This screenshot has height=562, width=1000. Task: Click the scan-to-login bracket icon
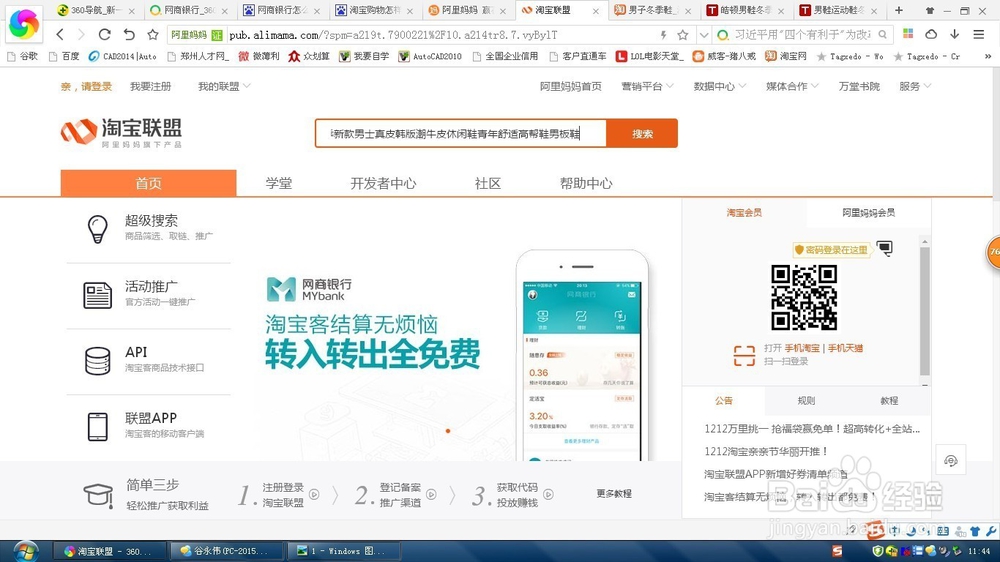[744, 355]
